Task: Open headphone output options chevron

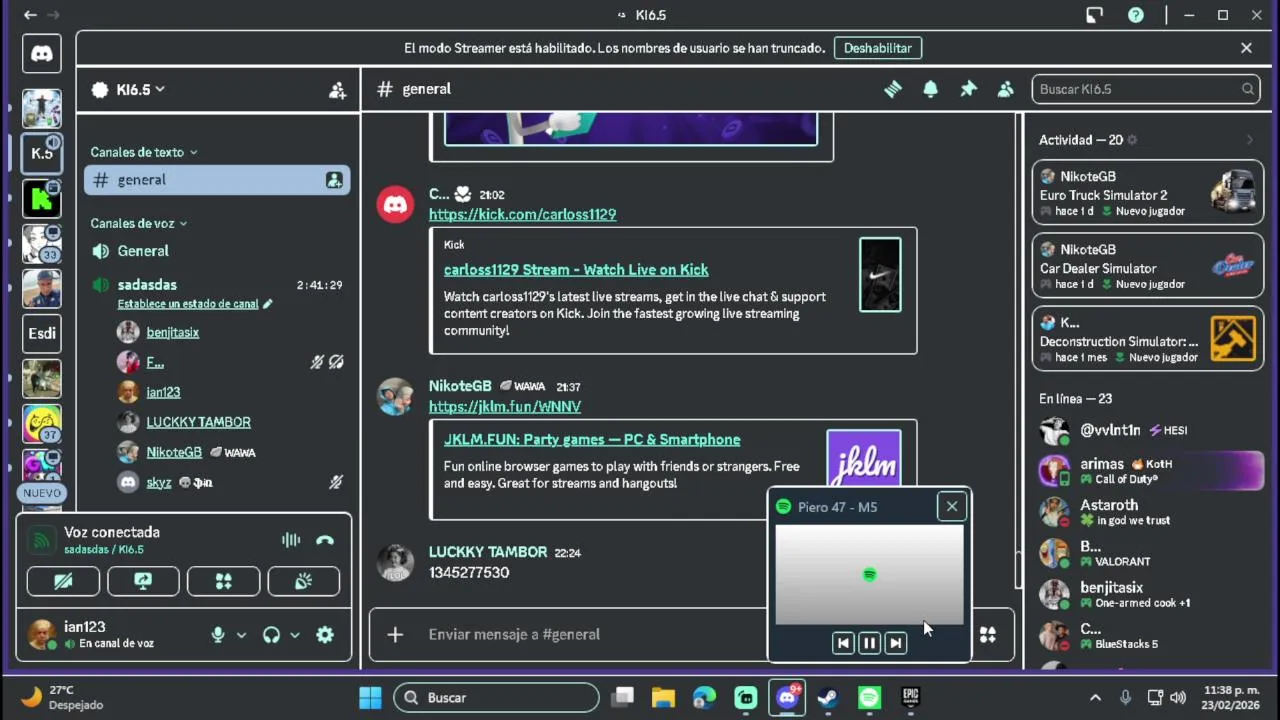Action: [294, 635]
